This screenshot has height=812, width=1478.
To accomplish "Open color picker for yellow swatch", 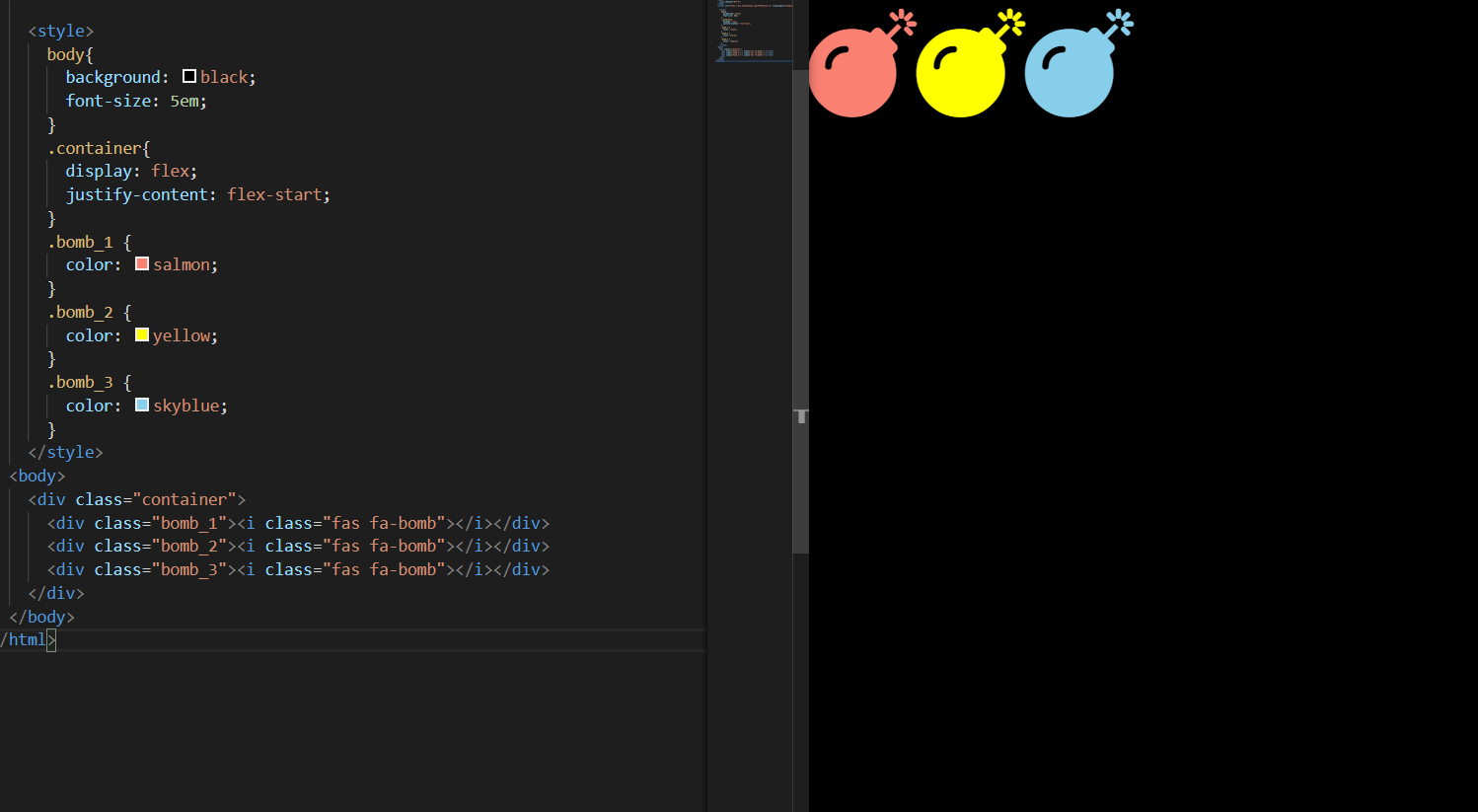I will (x=142, y=334).
